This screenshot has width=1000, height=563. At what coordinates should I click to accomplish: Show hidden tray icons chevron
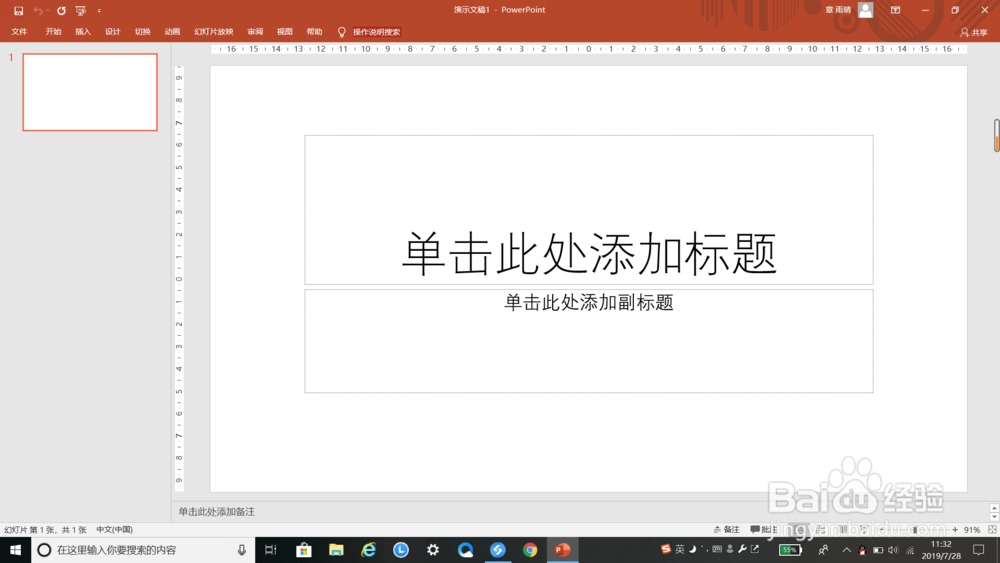pyautogui.click(x=846, y=550)
